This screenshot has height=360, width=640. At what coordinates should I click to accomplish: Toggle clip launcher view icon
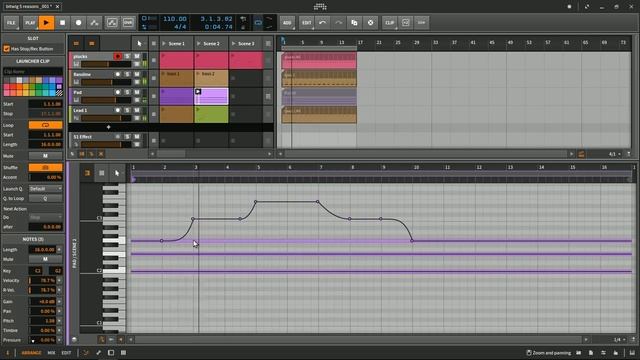76,43
